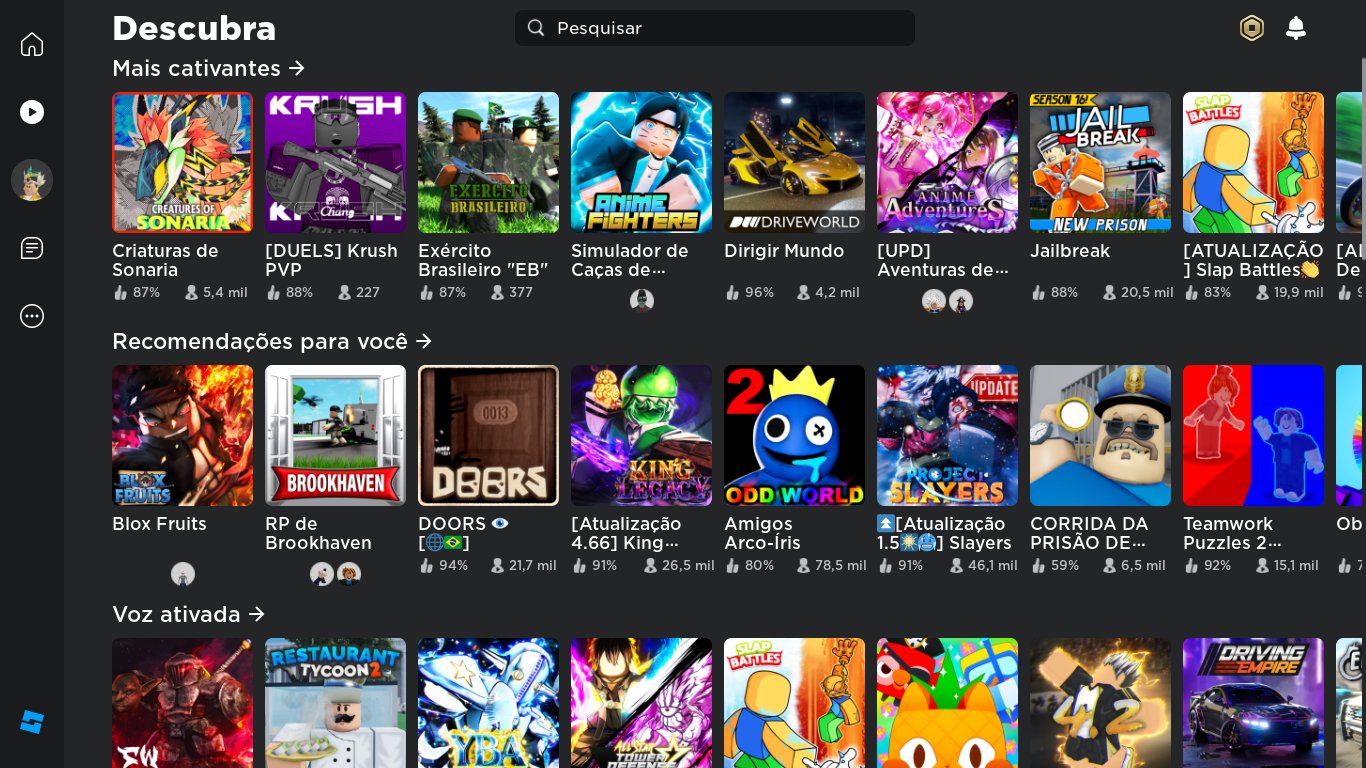Viewport: 1366px width, 768px height.
Task: Open the Krush PVP game thumbnail
Action: pyautogui.click(x=335, y=163)
